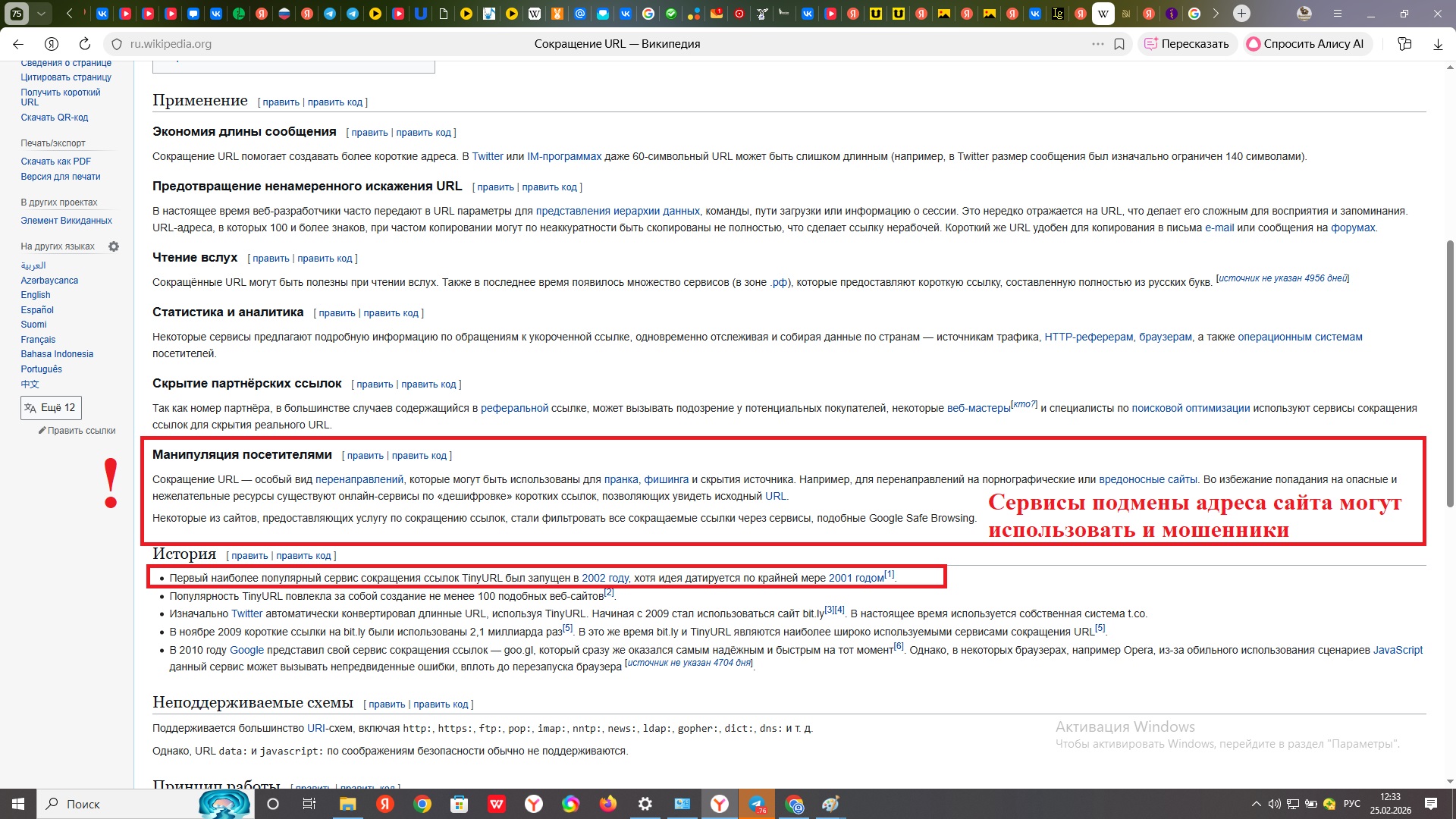Viewport: 1456px width, 819px height.
Task: Click the 'Пересказать' button
Action: click(1187, 44)
